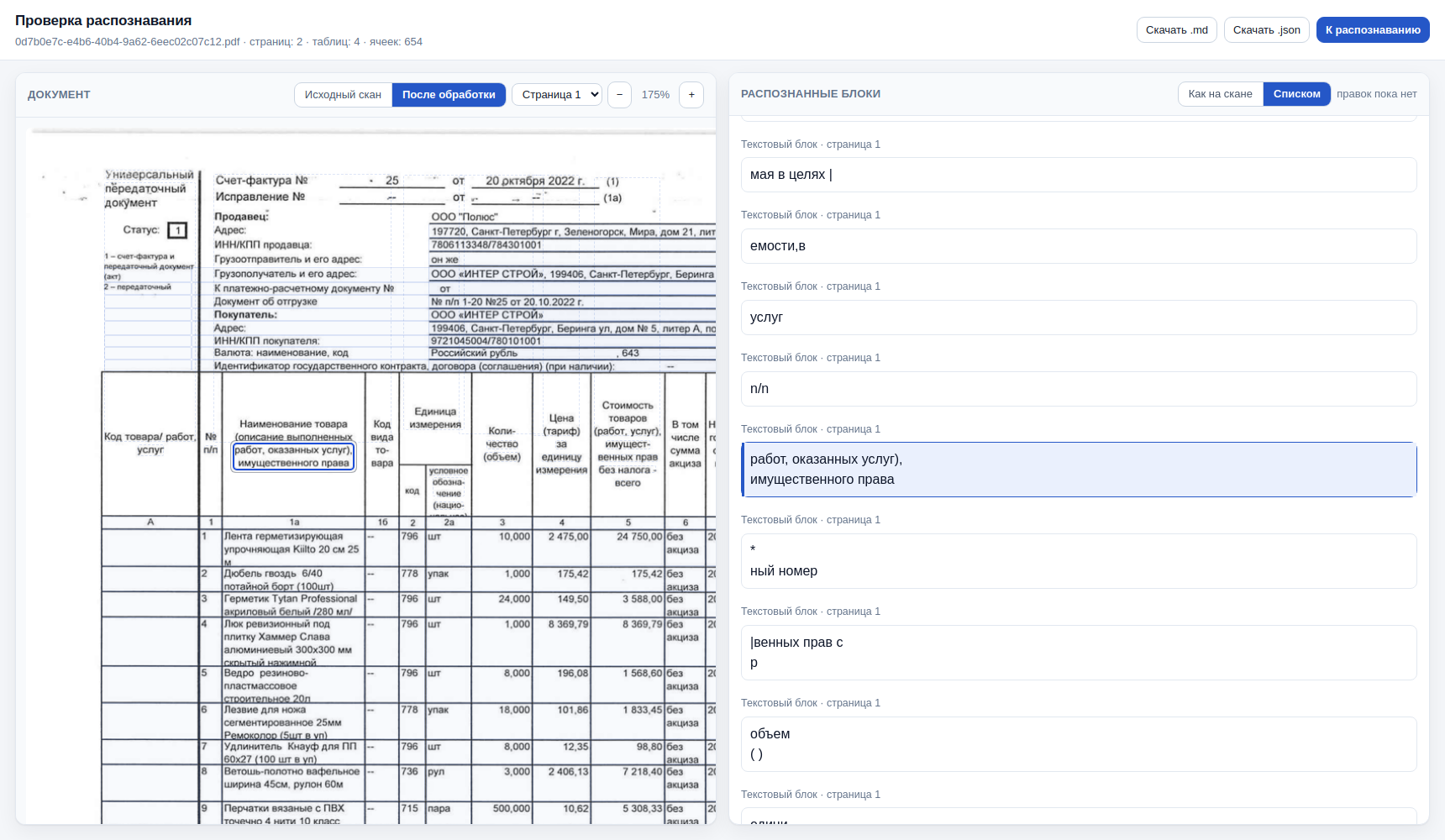Viewport: 1445px width, 840px height.
Task: Edit the text block 'объем ( )'
Action: click(x=1079, y=744)
